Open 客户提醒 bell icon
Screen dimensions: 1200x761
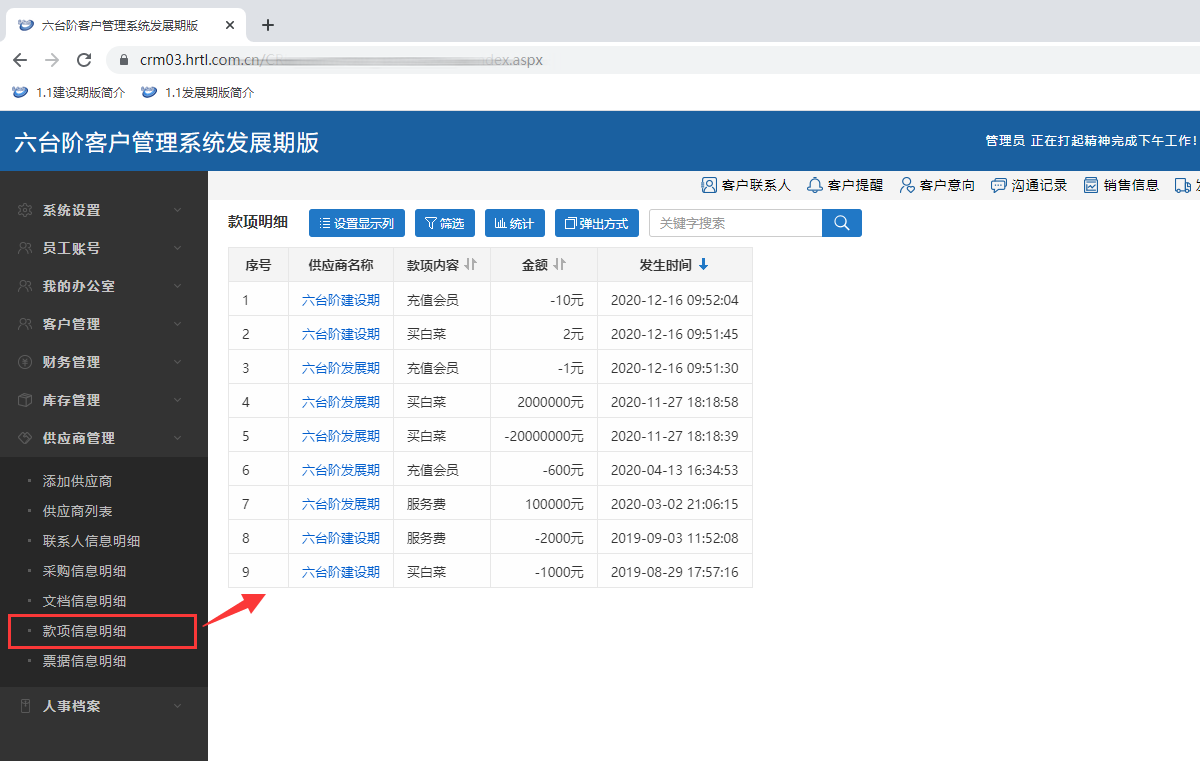(845, 185)
